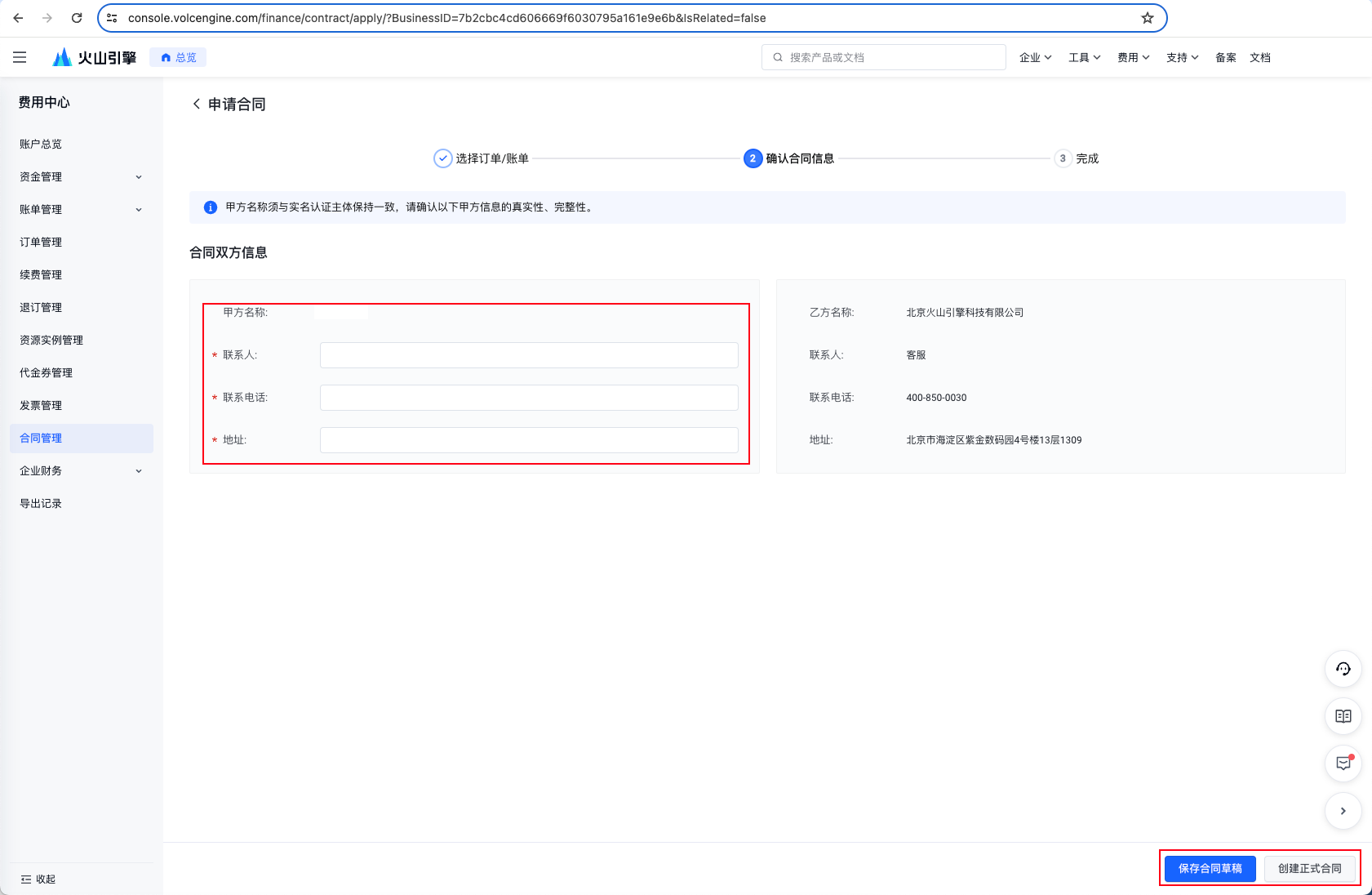The width and height of the screenshot is (1372, 895).
Task: Click the 完成 step label
Action: pos(1087,158)
